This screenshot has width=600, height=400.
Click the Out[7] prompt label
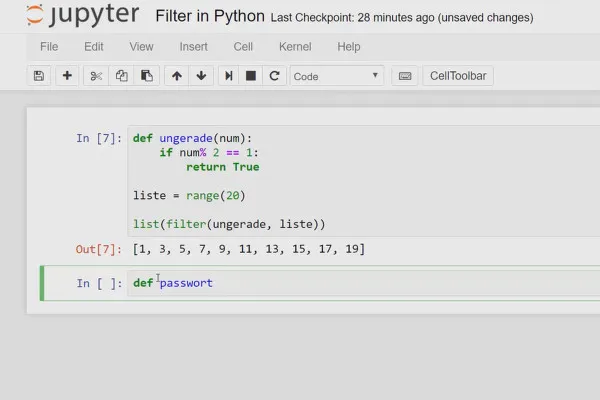[x=99, y=249]
